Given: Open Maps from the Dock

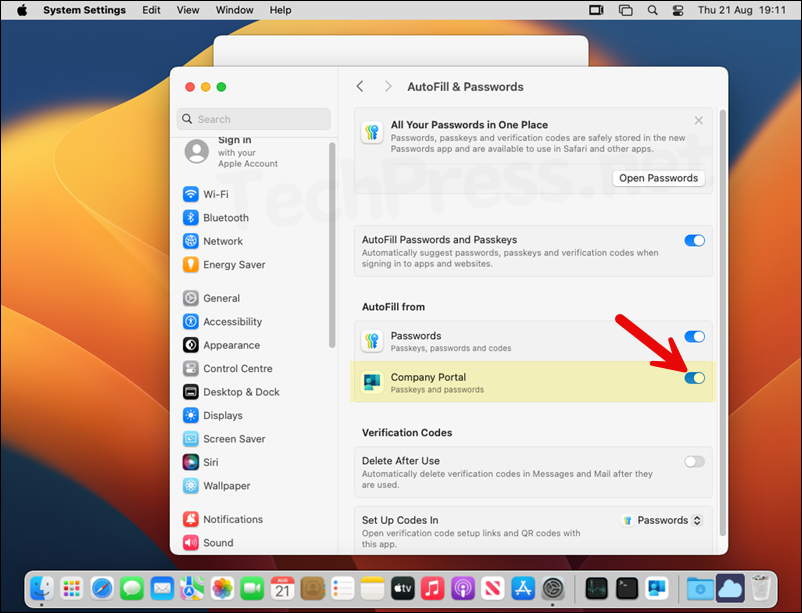Looking at the screenshot, I should 192,588.
